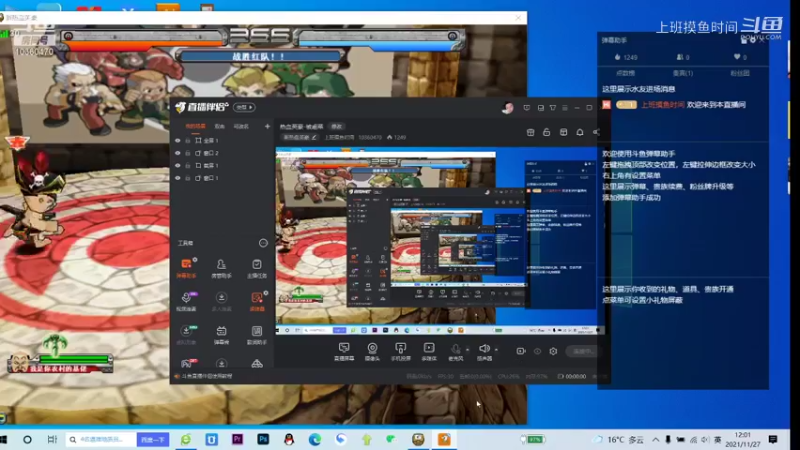Click the lock icon in top-right toolbar

(546, 132)
